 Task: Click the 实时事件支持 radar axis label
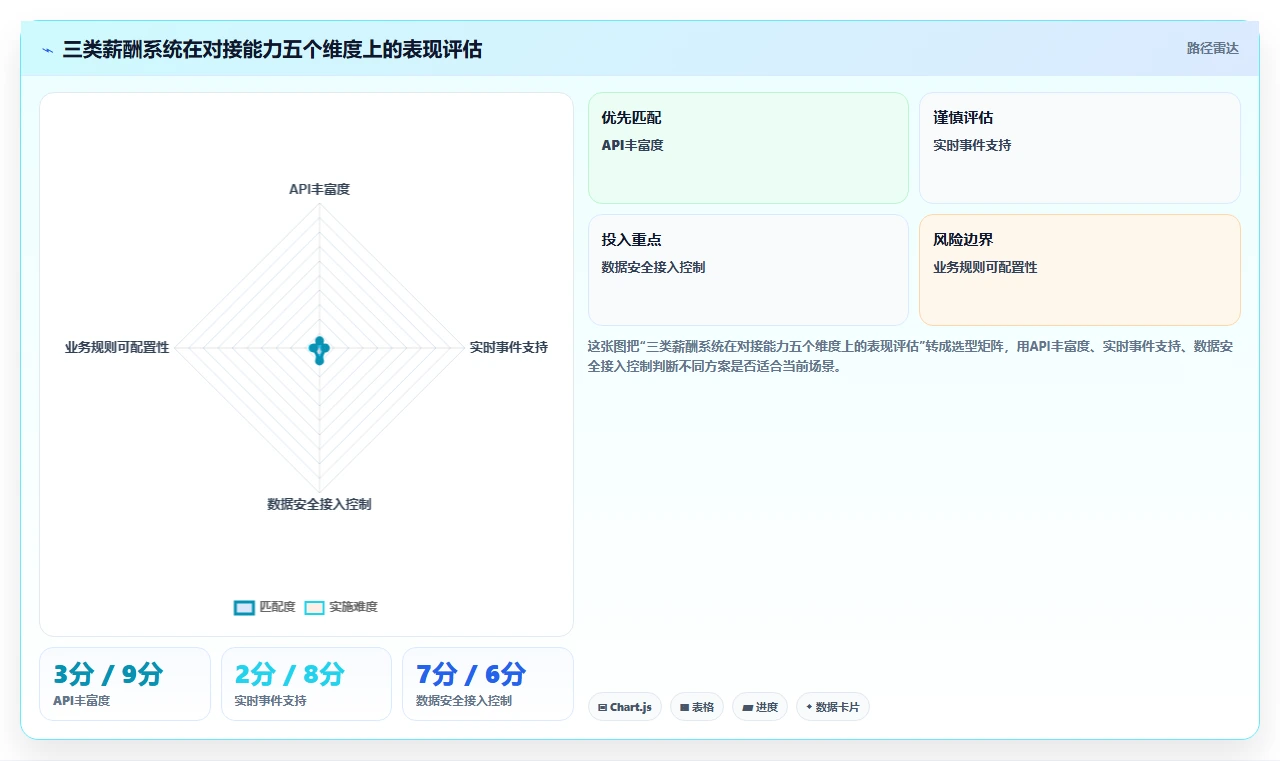click(x=509, y=348)
